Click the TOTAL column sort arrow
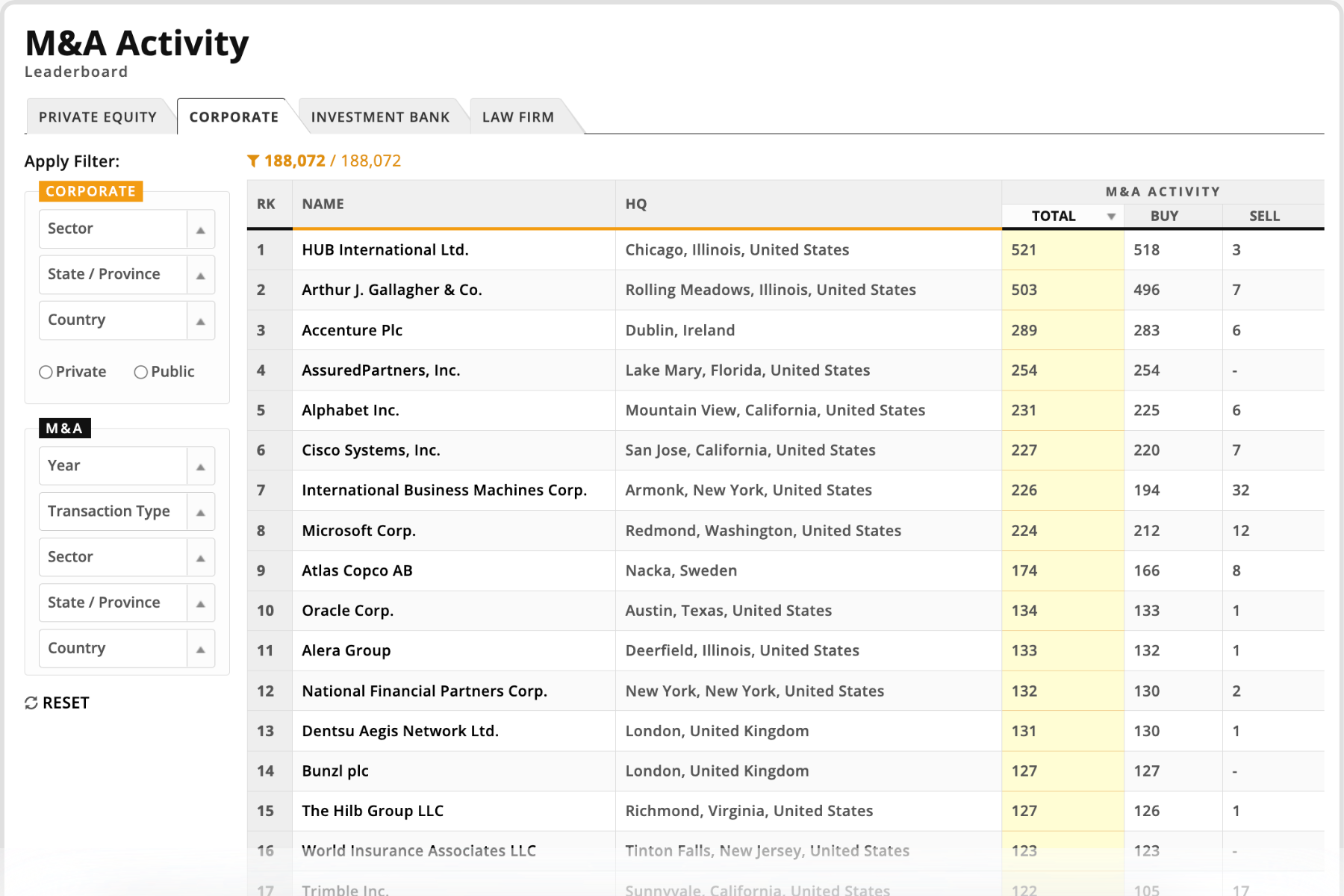1344x896 pixels. [1111, 217]
